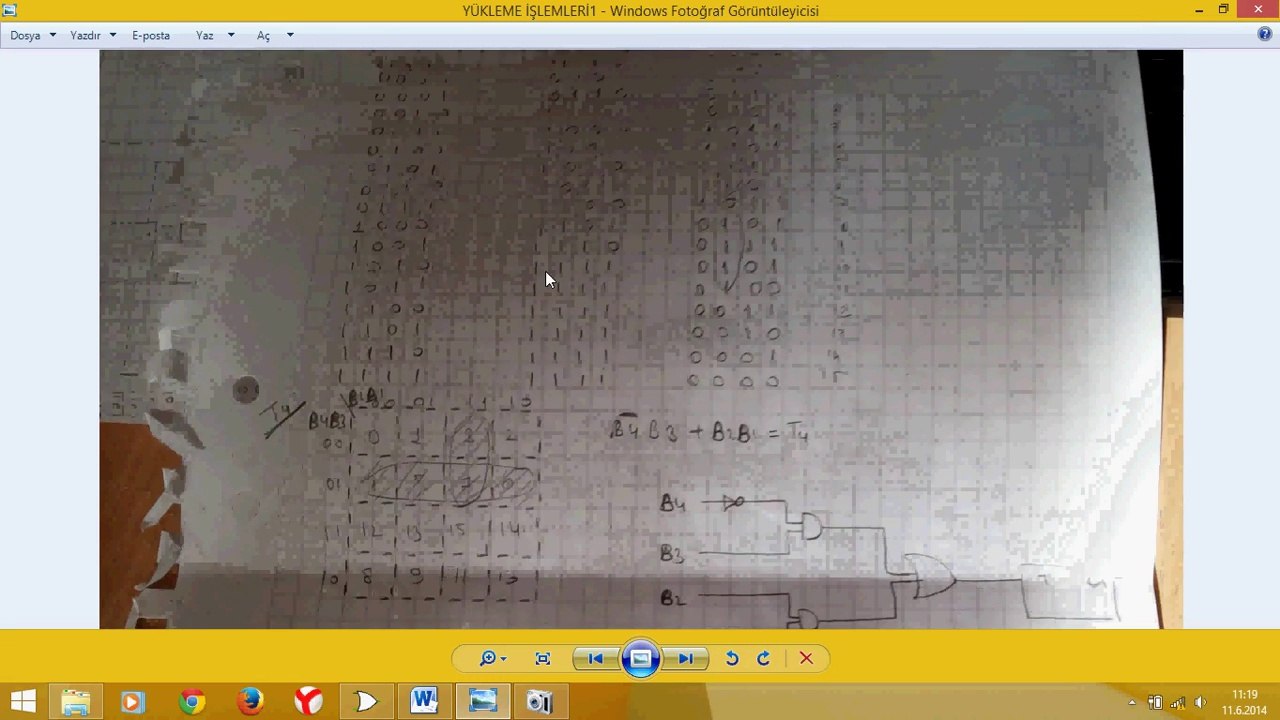Open Google Chrome from taskbar
Screen dimensions: 1280x720
click(191, 702)
